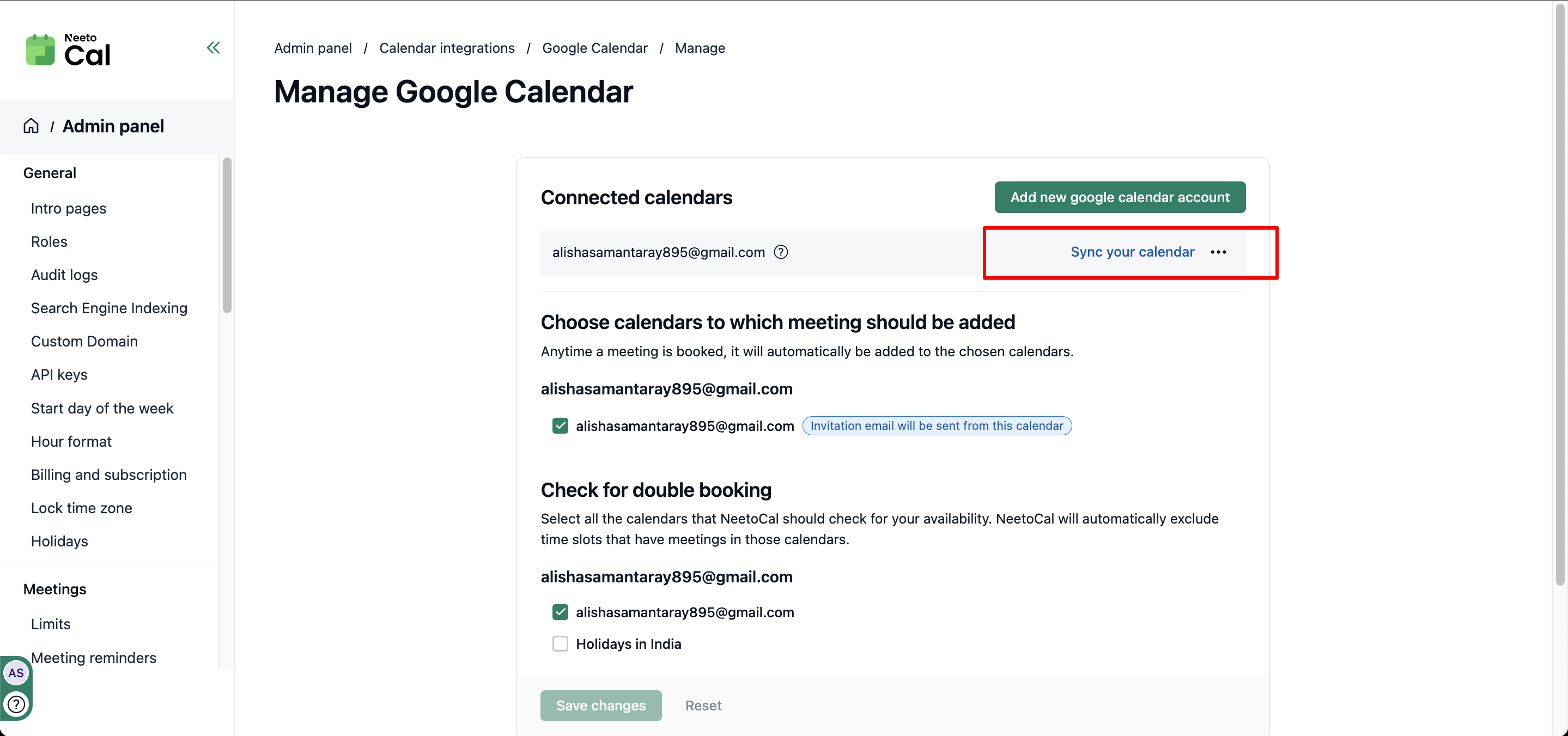
Task: Click the NeetoCal logo
Action: [68, 50]
